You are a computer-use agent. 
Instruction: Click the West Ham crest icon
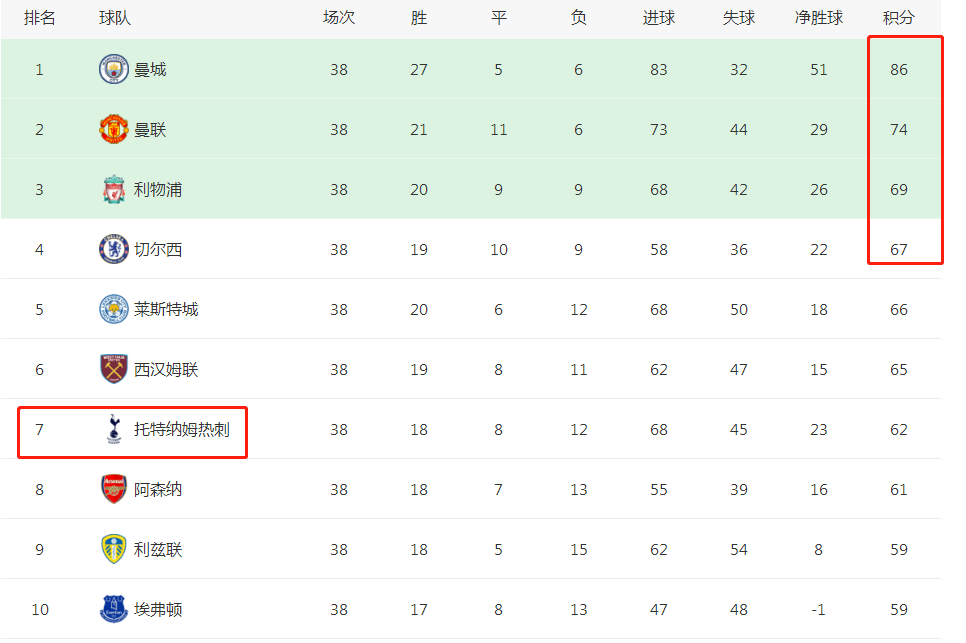tap(113, 369)
